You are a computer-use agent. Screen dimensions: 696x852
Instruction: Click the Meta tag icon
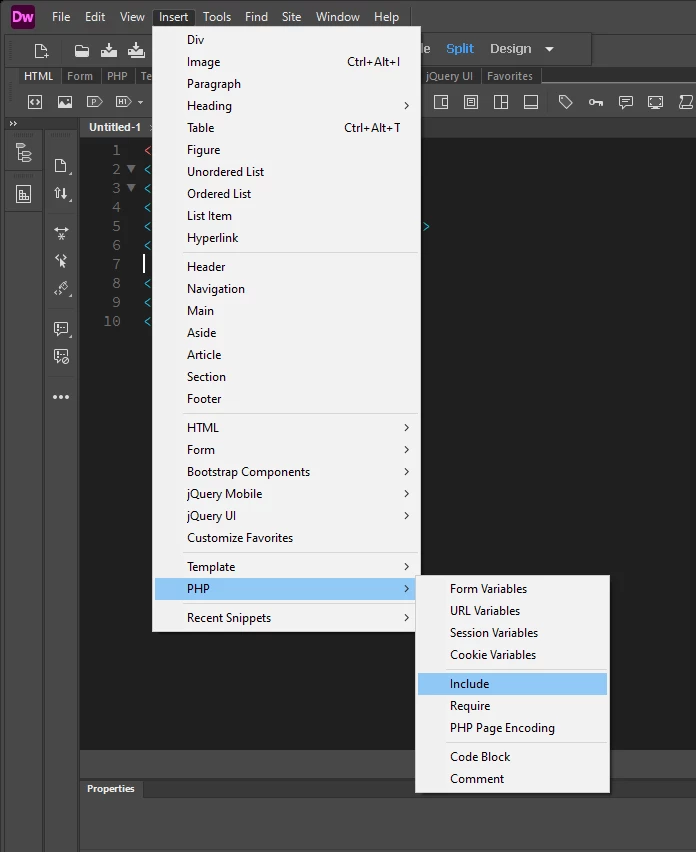tap(566, 102)
